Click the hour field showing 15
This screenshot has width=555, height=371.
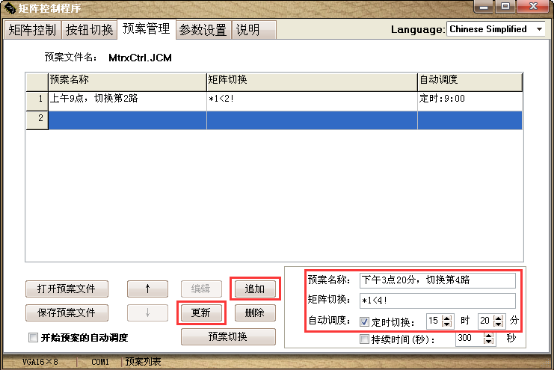coord(434,321)
